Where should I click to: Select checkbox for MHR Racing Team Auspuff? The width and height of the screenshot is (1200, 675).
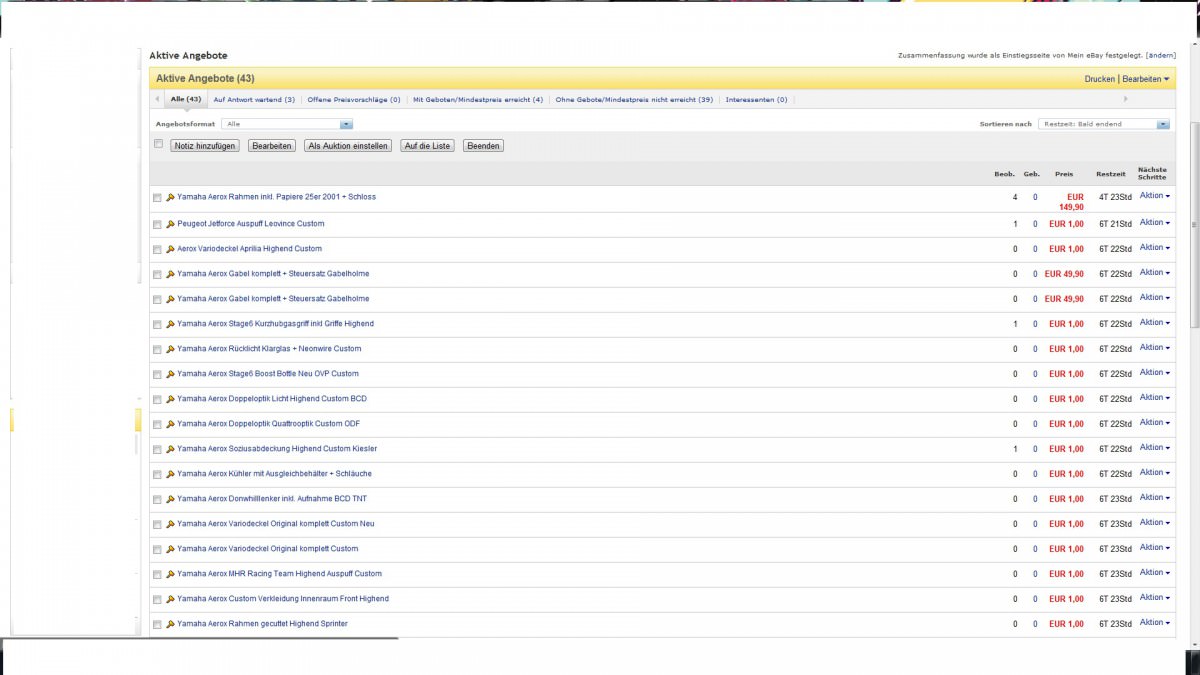tap(157, 574)
